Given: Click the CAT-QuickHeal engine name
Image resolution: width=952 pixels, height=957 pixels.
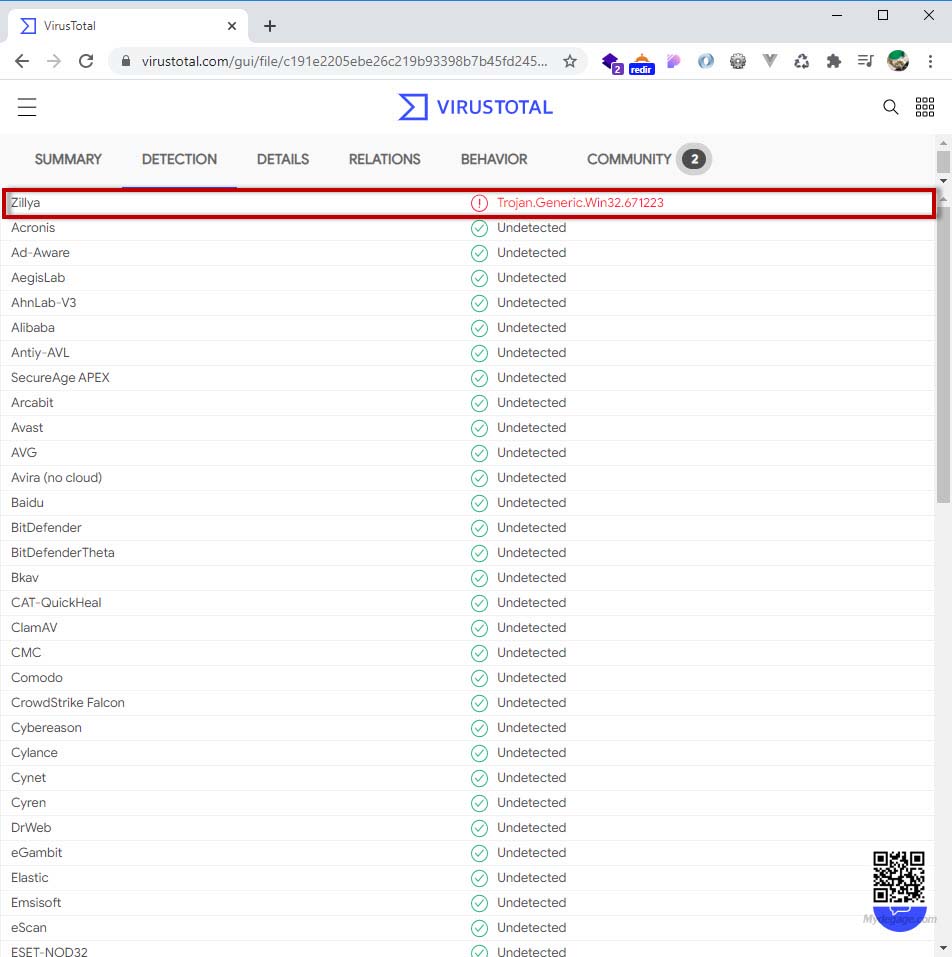Looking at the screenshot, I should coord(56,602).
